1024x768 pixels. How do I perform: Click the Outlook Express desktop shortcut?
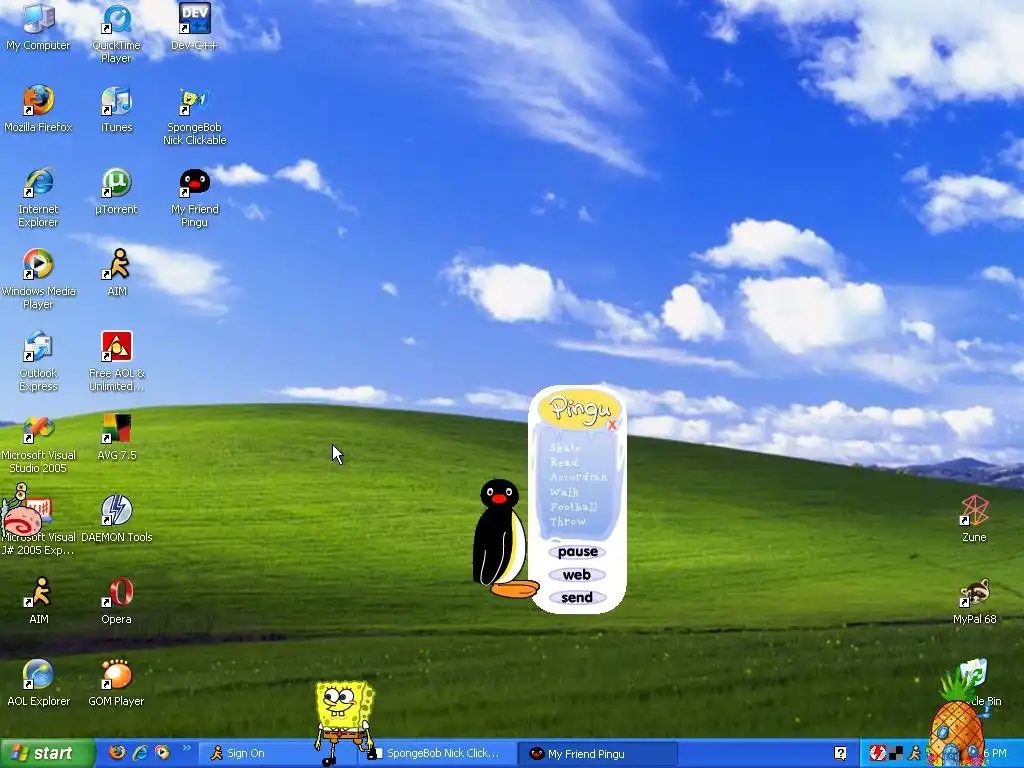point(38,361)
